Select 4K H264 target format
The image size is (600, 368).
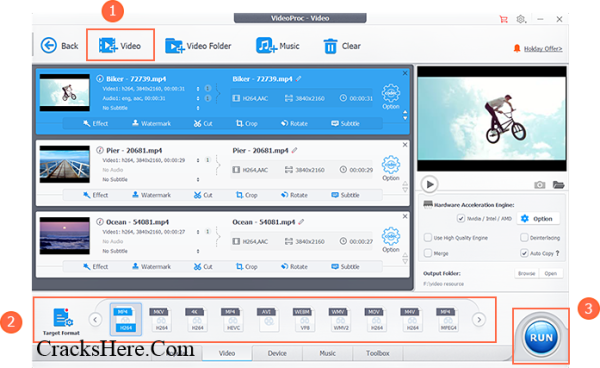click(x=197, y=319)
